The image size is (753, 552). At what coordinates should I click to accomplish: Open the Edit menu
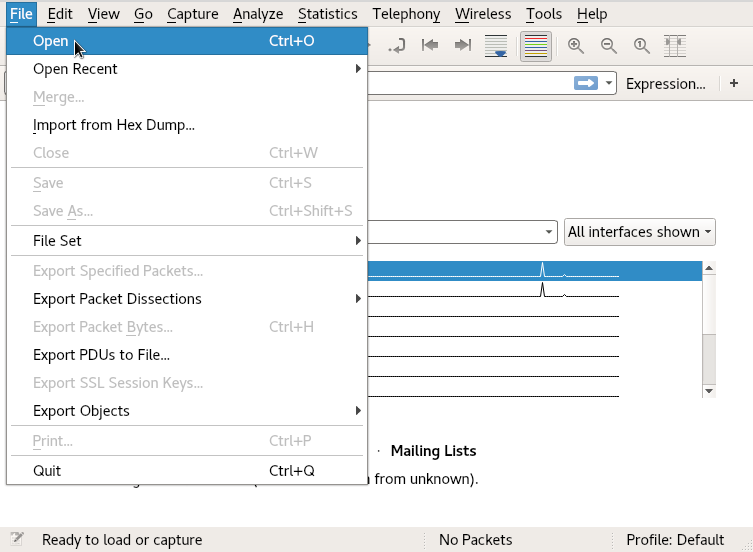[60, 14]
